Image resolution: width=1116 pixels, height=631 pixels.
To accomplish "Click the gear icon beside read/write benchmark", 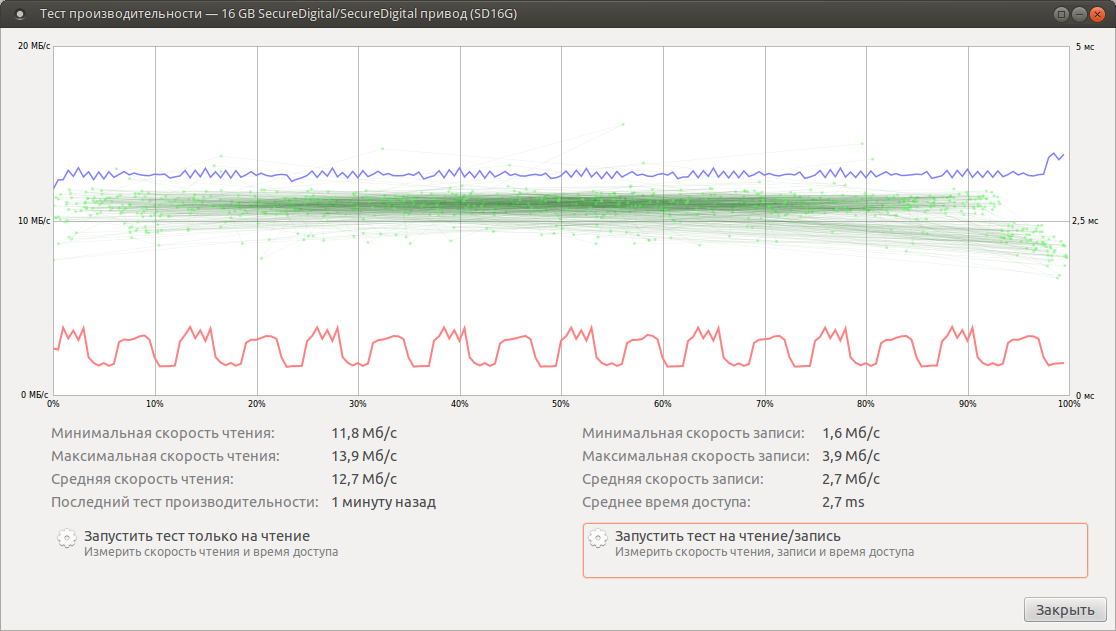I will click(x=598, y=538).
